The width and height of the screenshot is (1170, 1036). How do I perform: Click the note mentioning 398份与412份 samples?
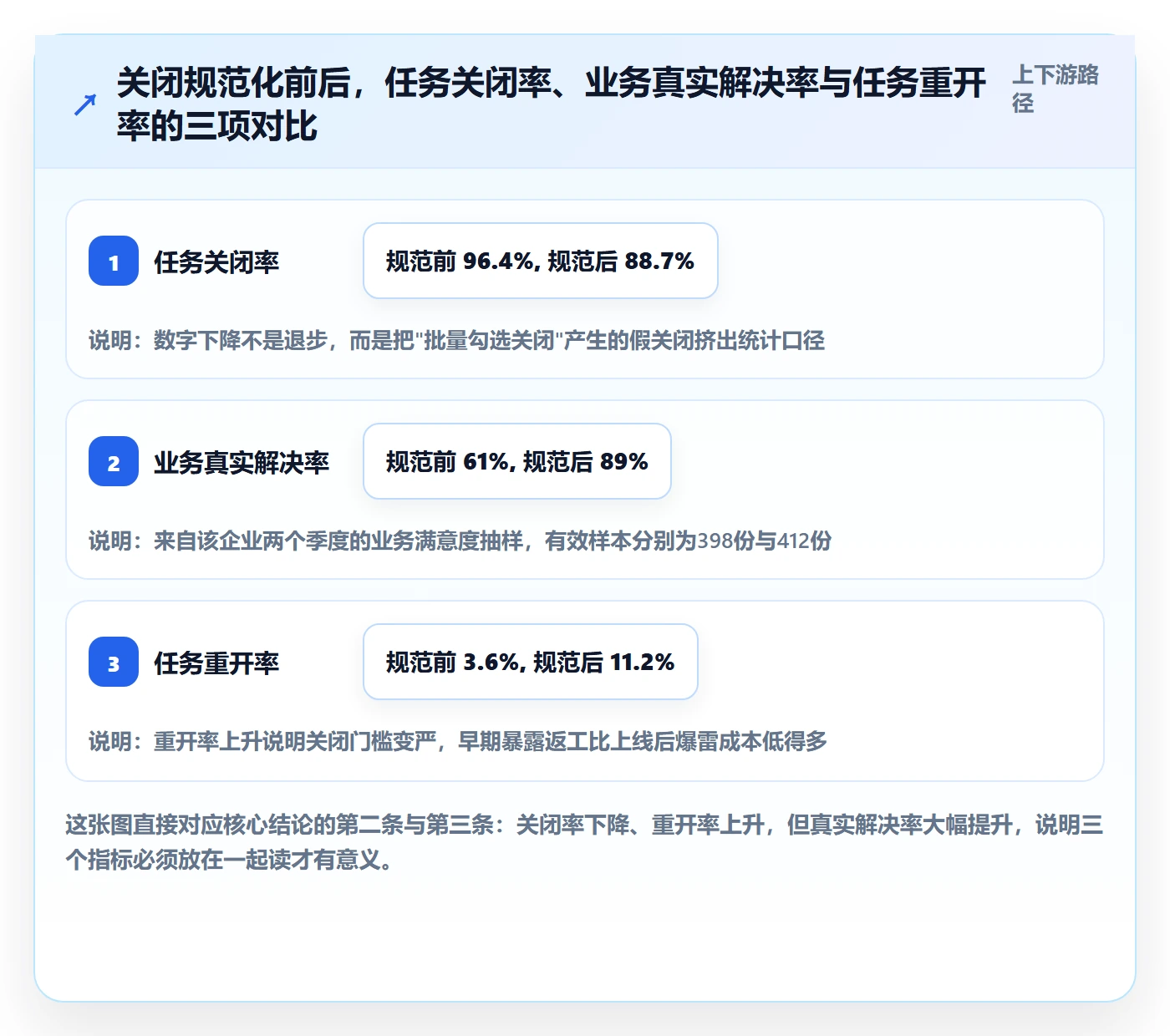pos(460,541)
